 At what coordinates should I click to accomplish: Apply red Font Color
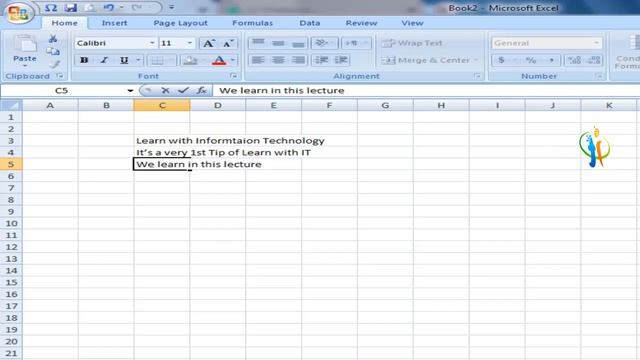point(219,60)
